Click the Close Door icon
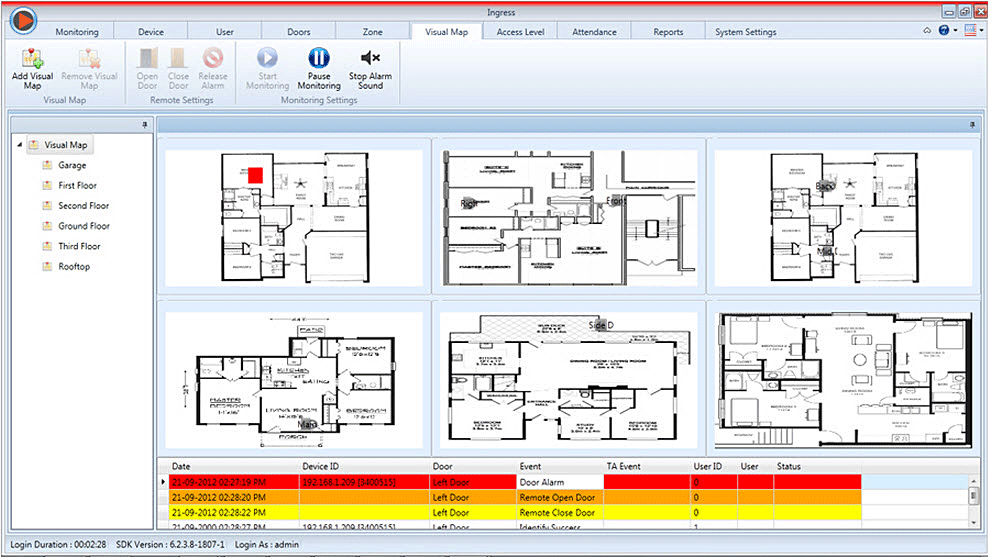The image size is (988, 557). tap(178, 58)
